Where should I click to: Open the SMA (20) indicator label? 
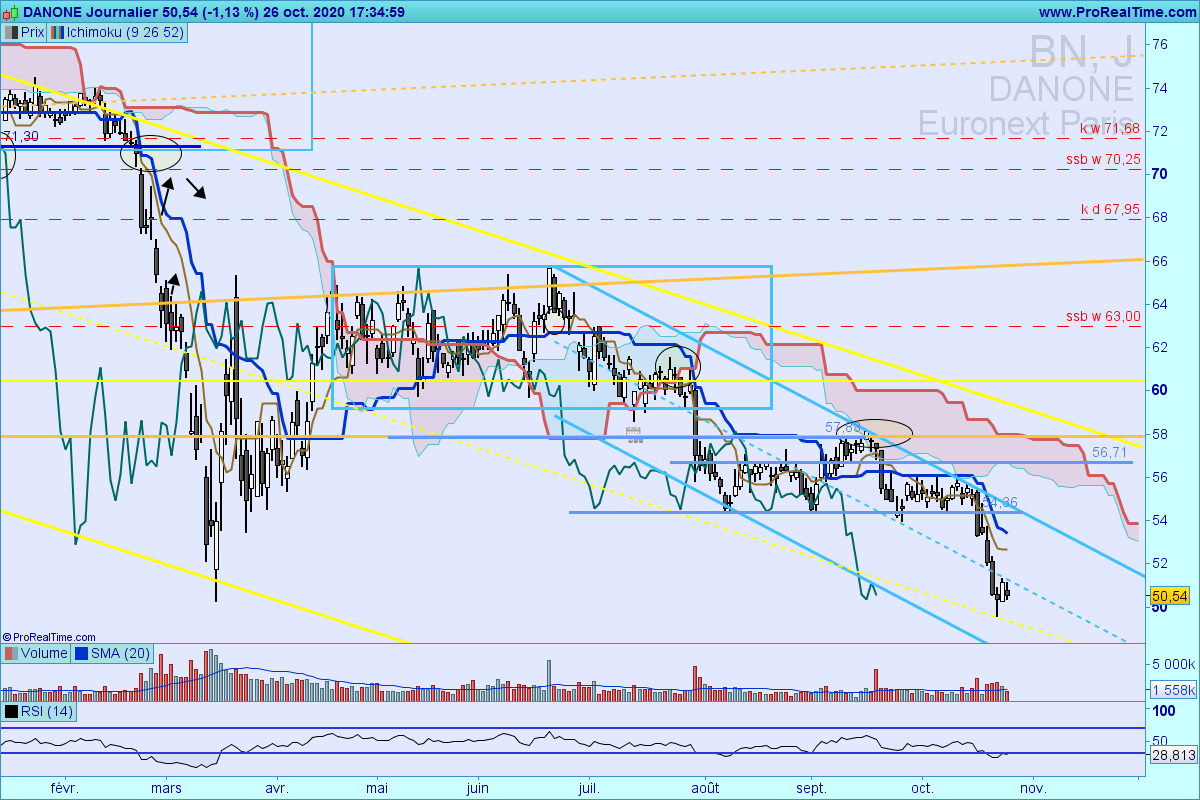pos(120,654)
